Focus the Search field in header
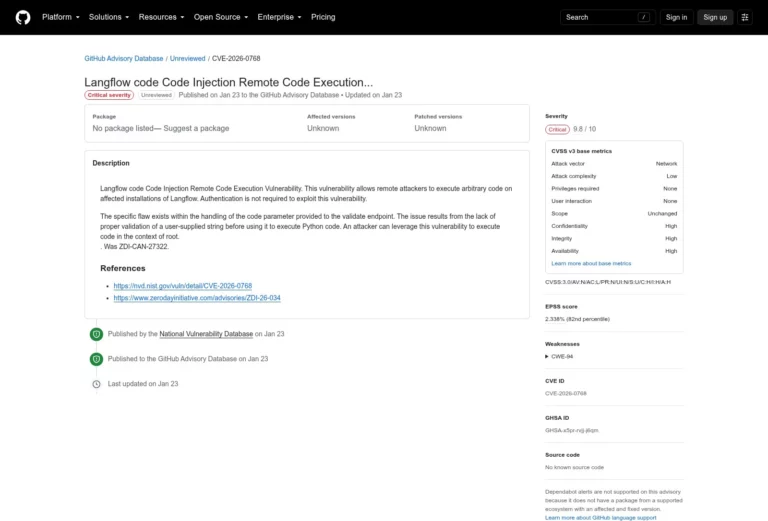The image size is (768, 521). tap(607, 17)
